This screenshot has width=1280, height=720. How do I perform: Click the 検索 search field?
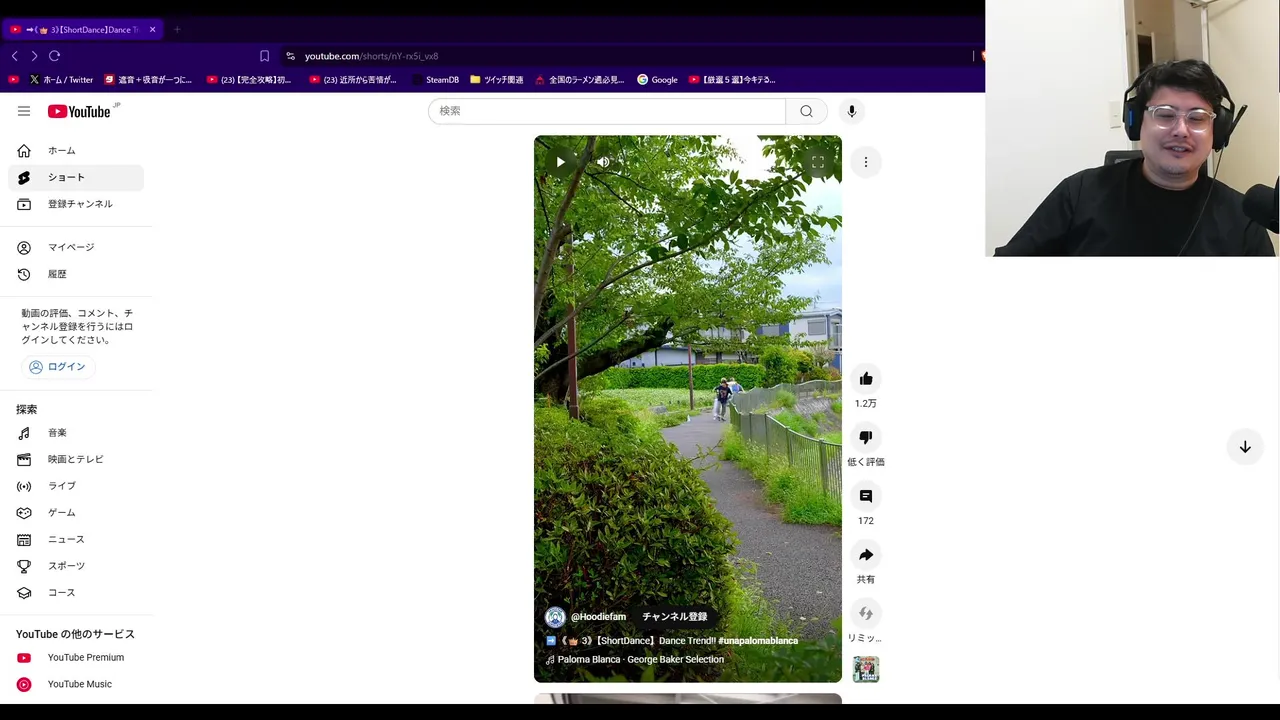(607, 111)
